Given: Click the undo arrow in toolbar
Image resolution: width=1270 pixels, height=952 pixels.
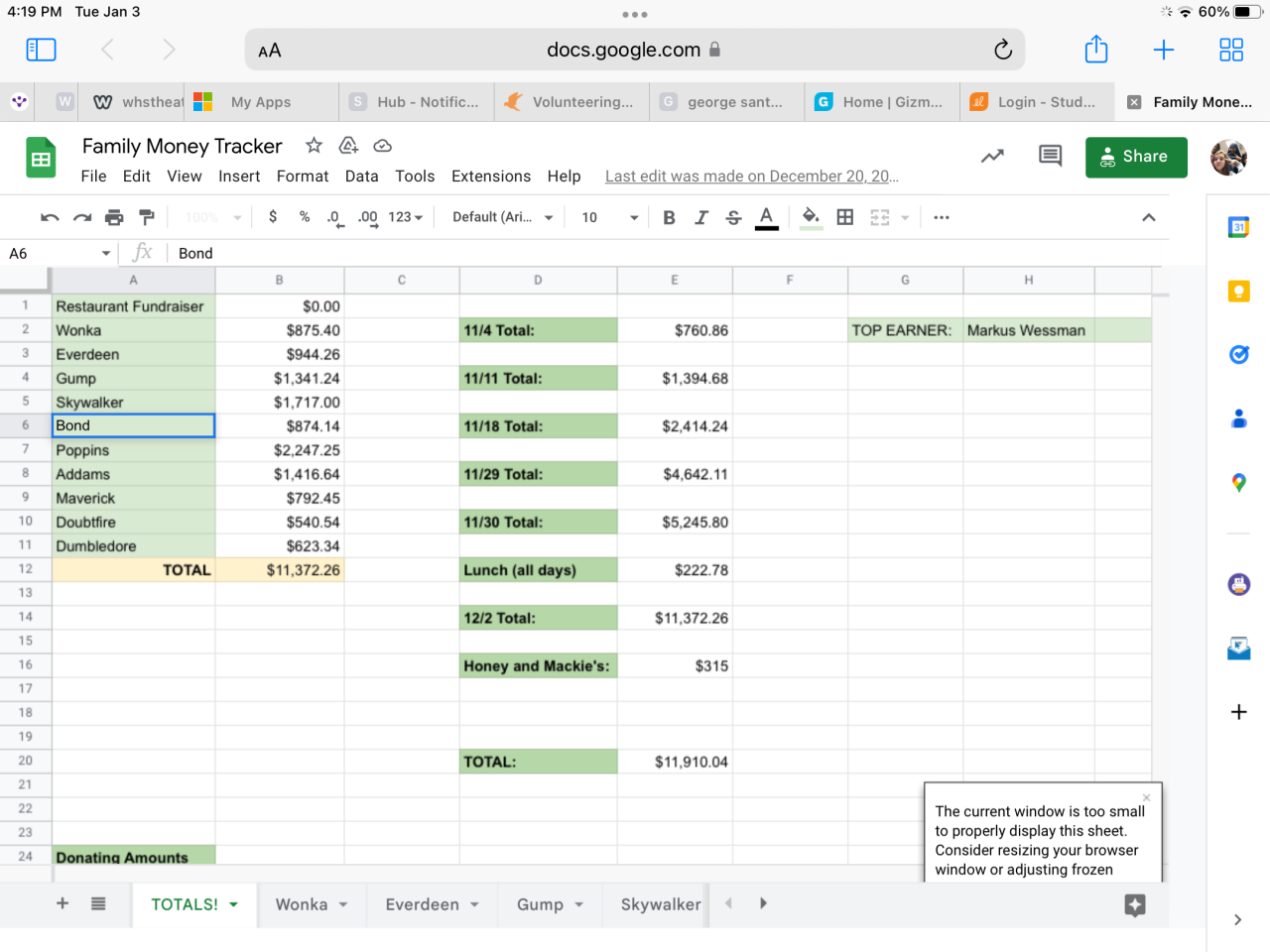Looking at the screenshot, I should tap(50, 217).
